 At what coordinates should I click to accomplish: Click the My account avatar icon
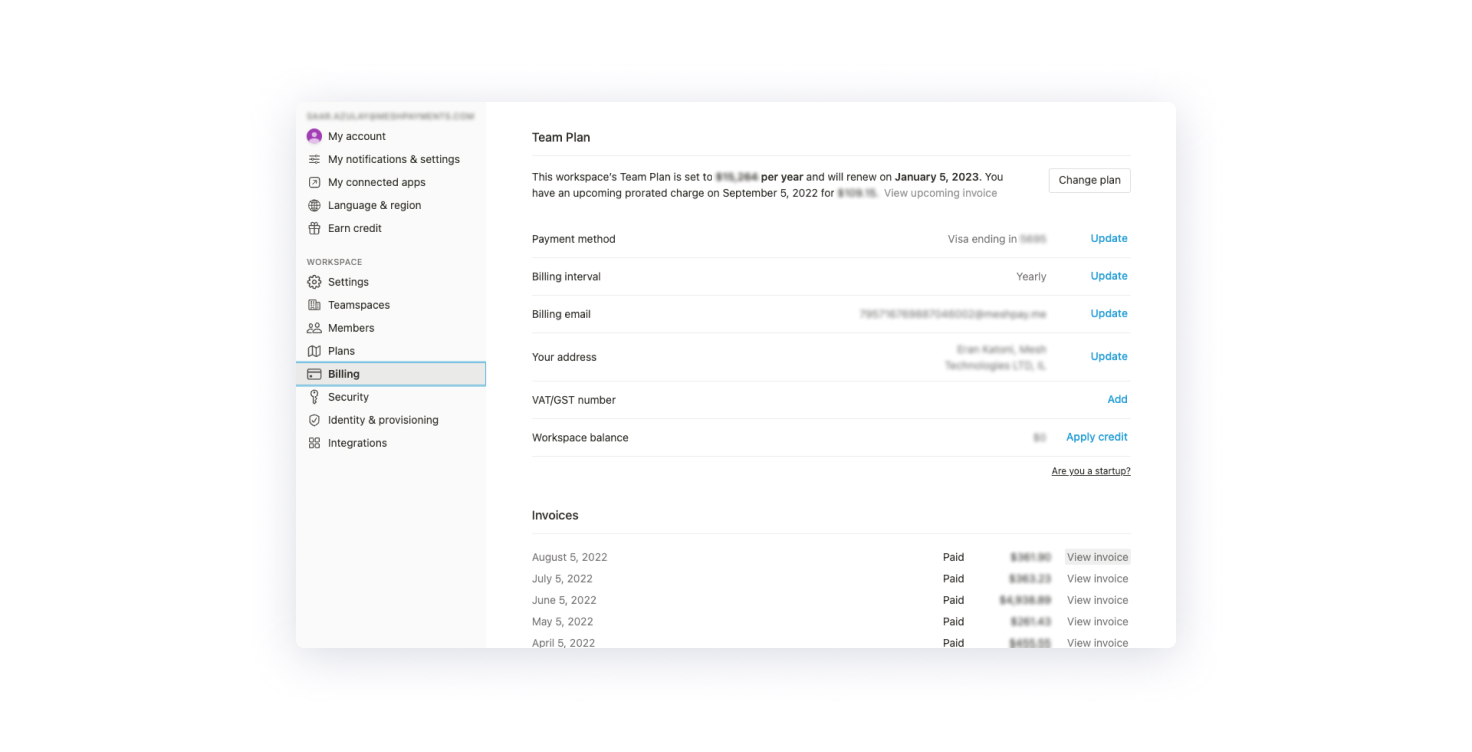click(314, 136)
